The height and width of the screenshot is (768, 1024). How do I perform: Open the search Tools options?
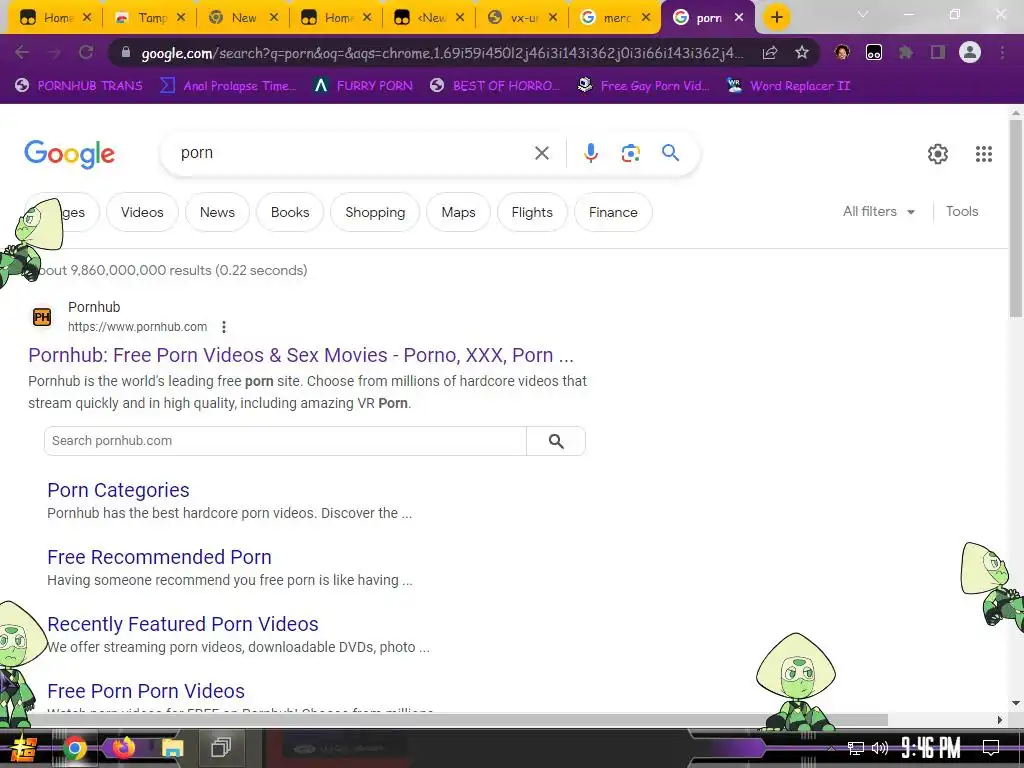(x=962, y=212)
